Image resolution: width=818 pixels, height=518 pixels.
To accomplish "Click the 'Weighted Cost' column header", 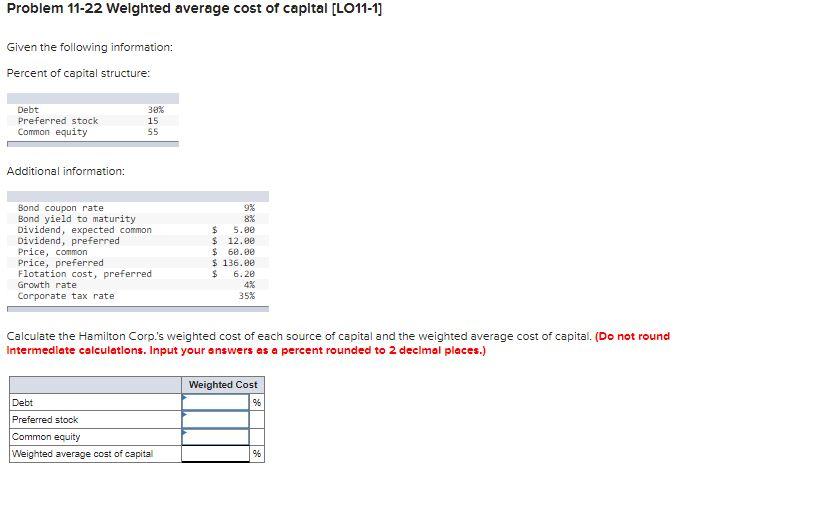I will [223, 385].
